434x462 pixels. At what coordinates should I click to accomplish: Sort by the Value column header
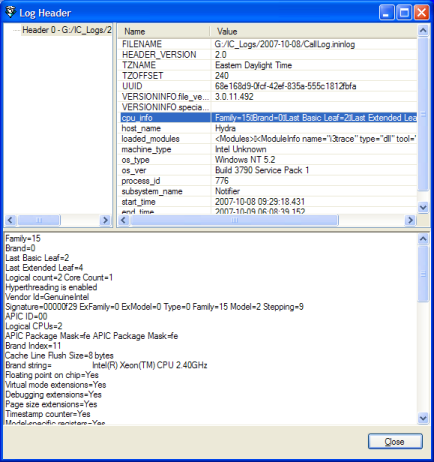[314, 31]
